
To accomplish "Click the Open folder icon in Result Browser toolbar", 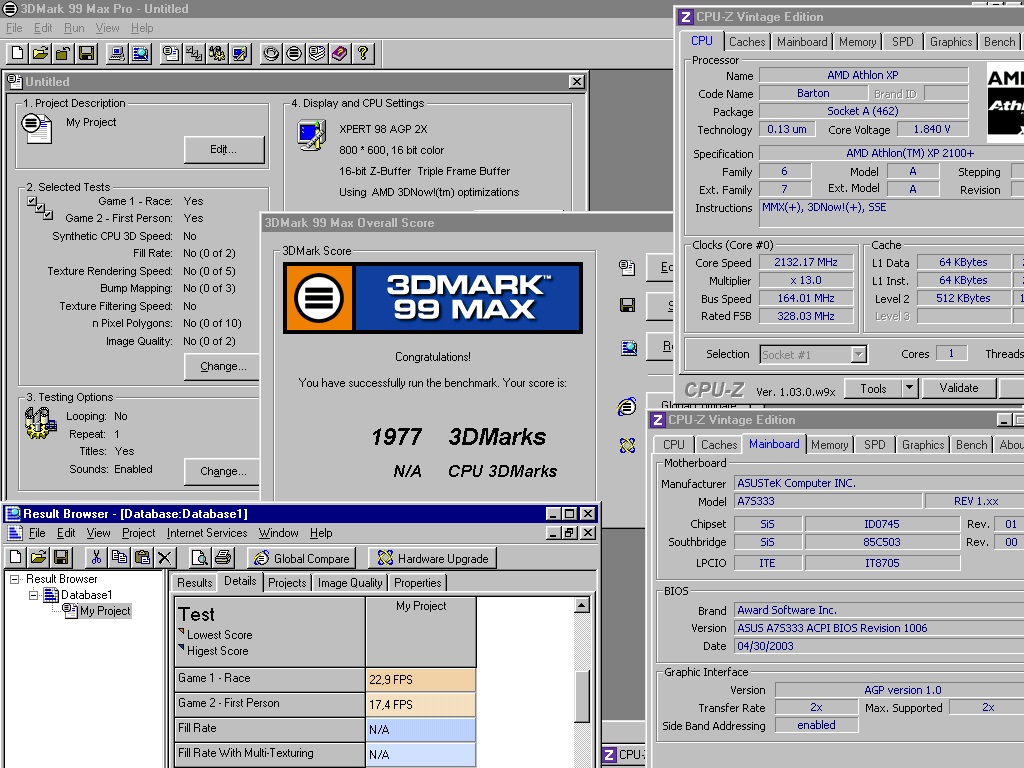I will click(x=39, y=558).
